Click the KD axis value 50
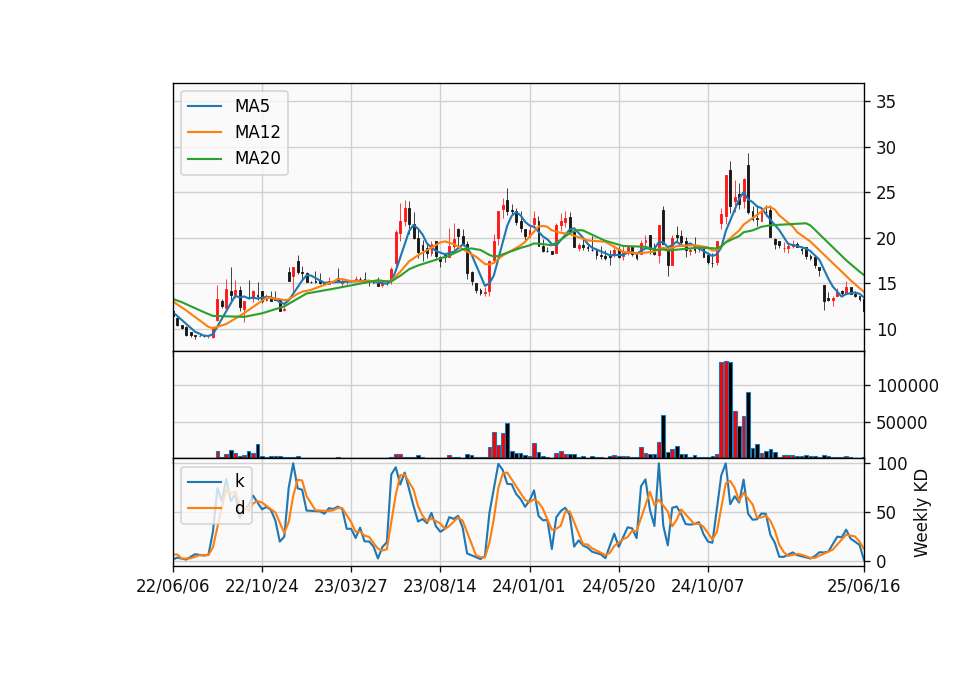This screenshot has width=960, height=690. [886, 512]
